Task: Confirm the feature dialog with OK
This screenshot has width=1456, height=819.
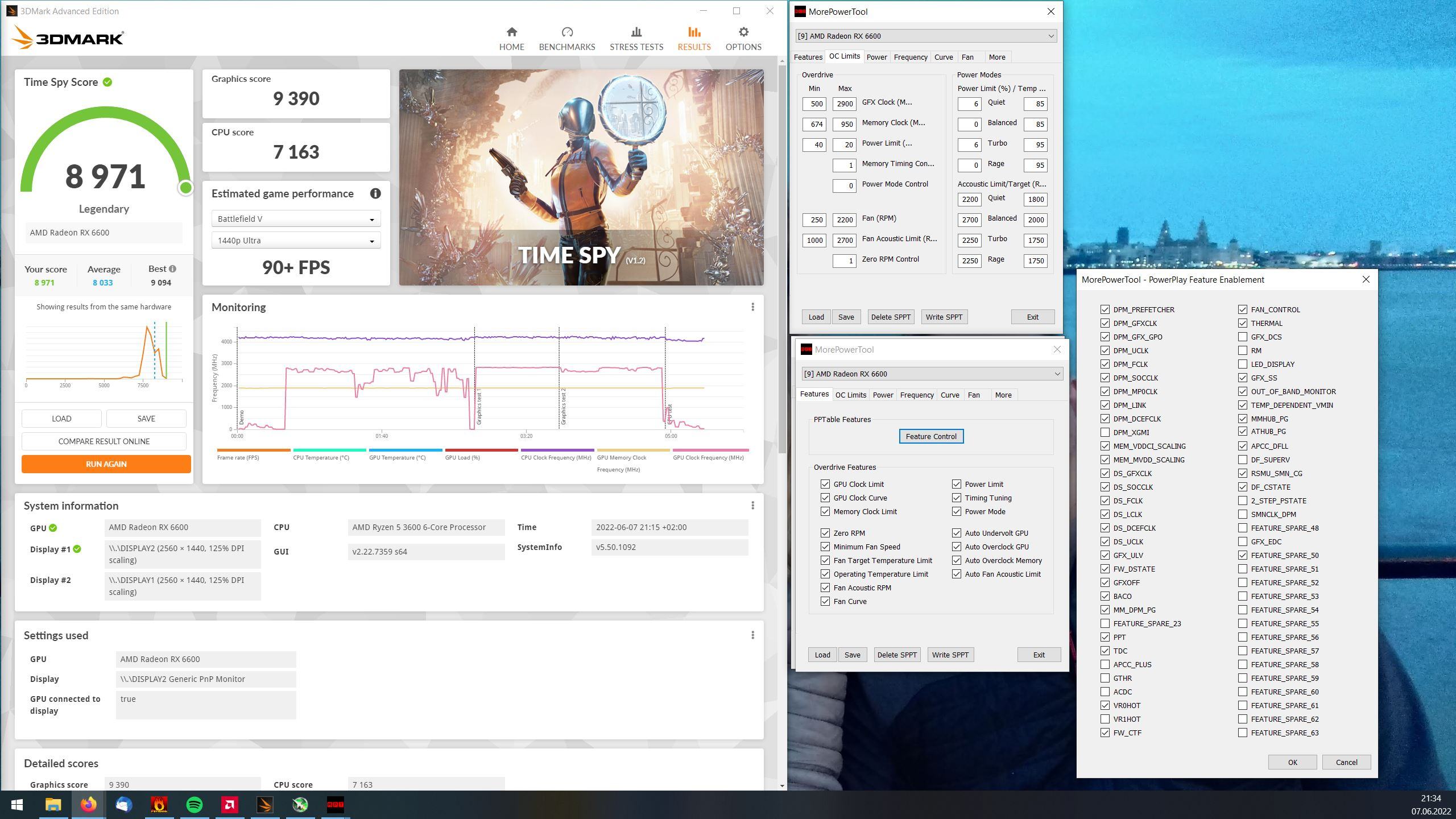Action: pos(1292,762)
